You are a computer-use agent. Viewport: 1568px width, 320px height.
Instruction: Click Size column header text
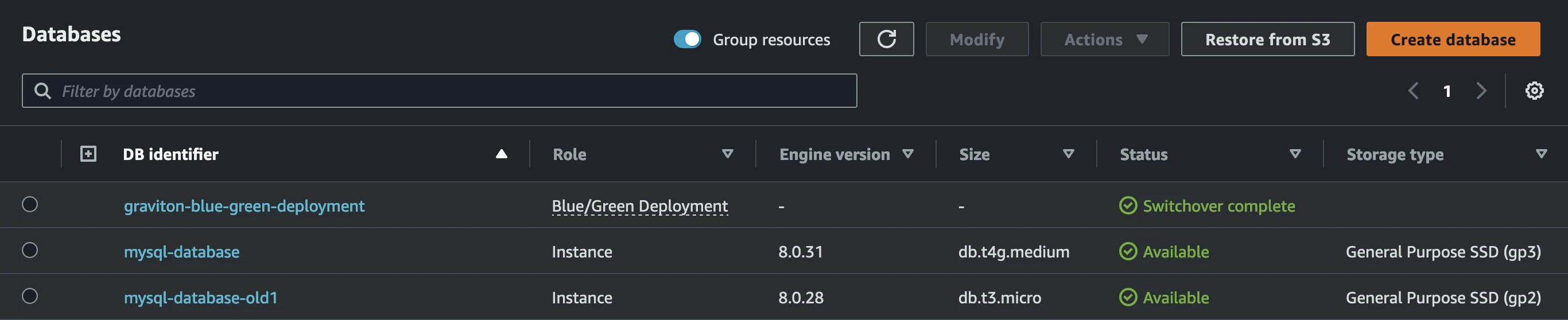(x=974, y=154)
